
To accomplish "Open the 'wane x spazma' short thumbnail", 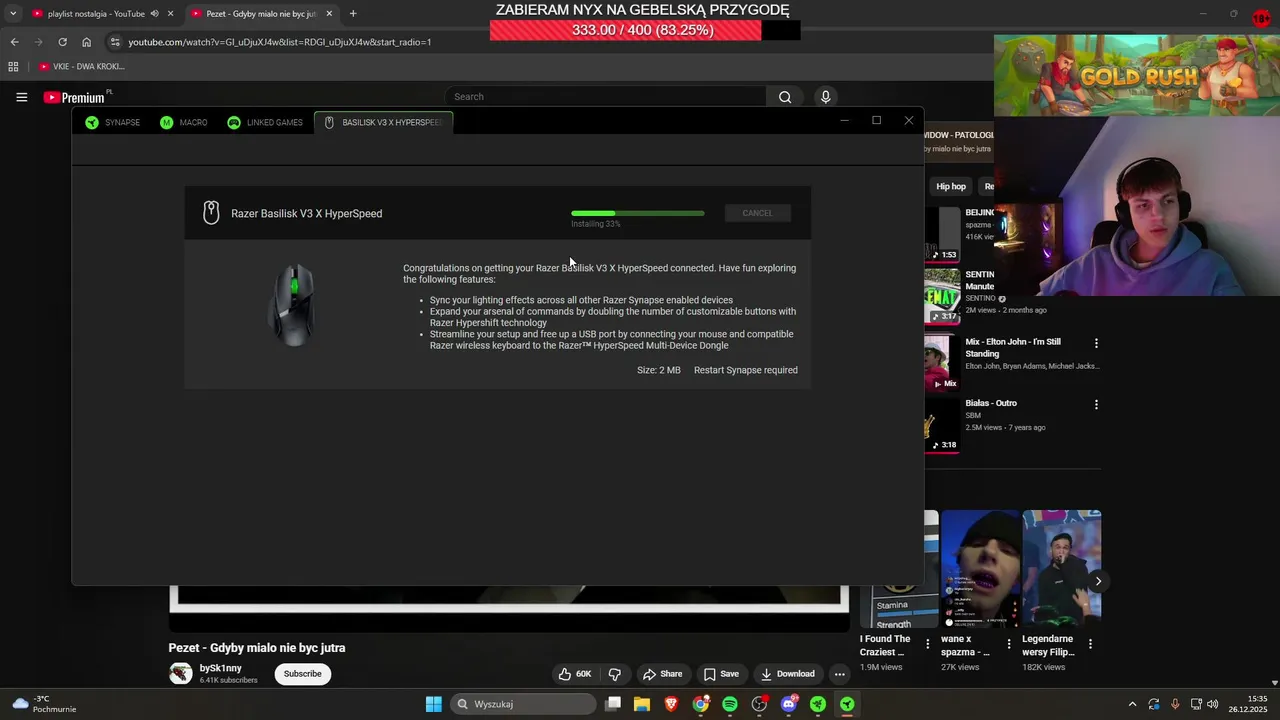I will point(980,568).
